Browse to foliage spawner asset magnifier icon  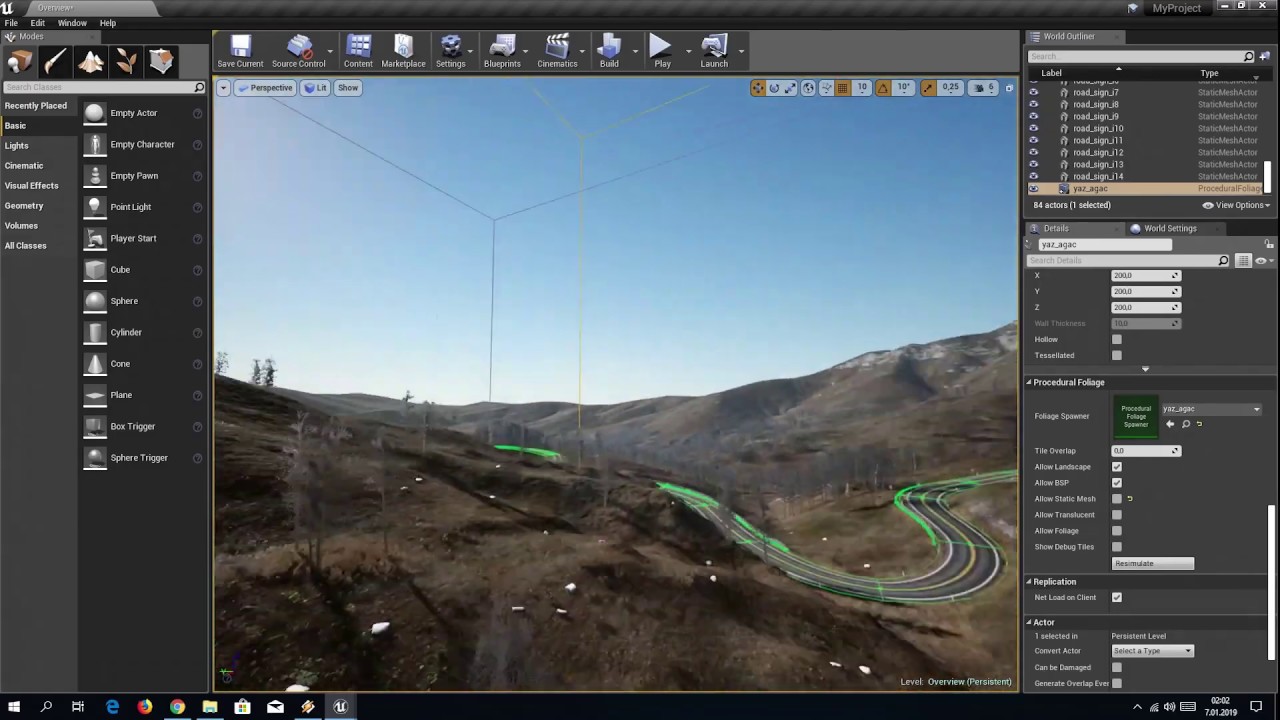click(x=1186, y=424)
